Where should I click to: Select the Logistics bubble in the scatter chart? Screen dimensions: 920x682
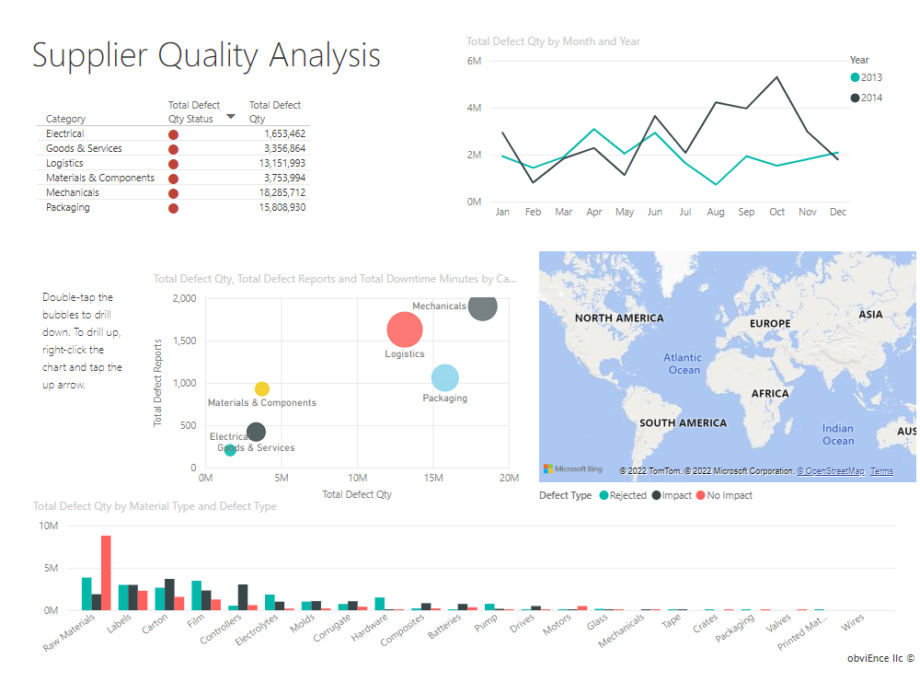click(x=405, y=327)
